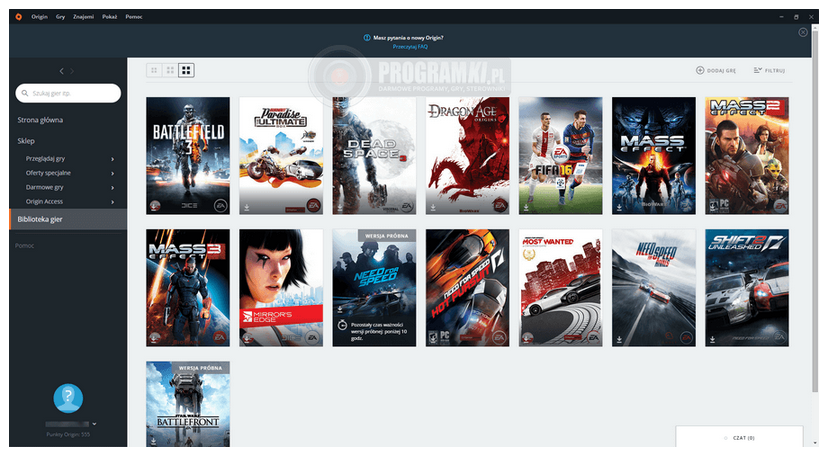Dismiss the new Origin banner
The height and width of the screenshot is (454, 823).
[803, 32]
